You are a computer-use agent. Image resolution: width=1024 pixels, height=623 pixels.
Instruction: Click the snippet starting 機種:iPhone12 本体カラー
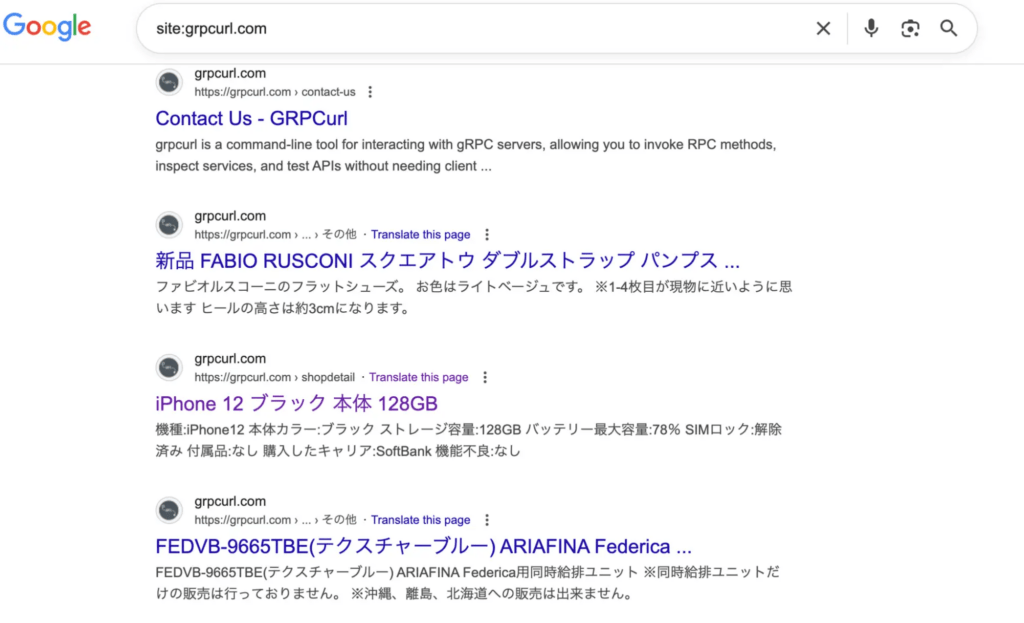point(468,440)
